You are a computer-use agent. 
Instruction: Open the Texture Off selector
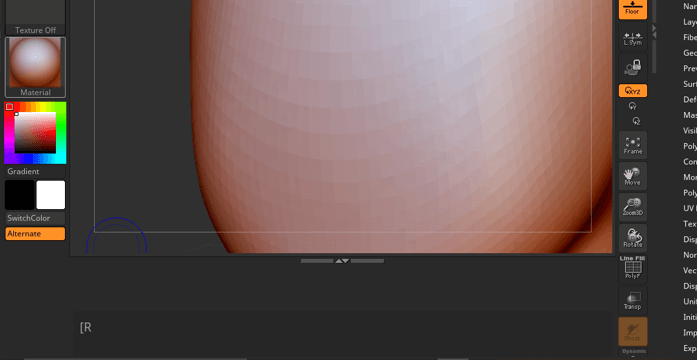point(35,18)
